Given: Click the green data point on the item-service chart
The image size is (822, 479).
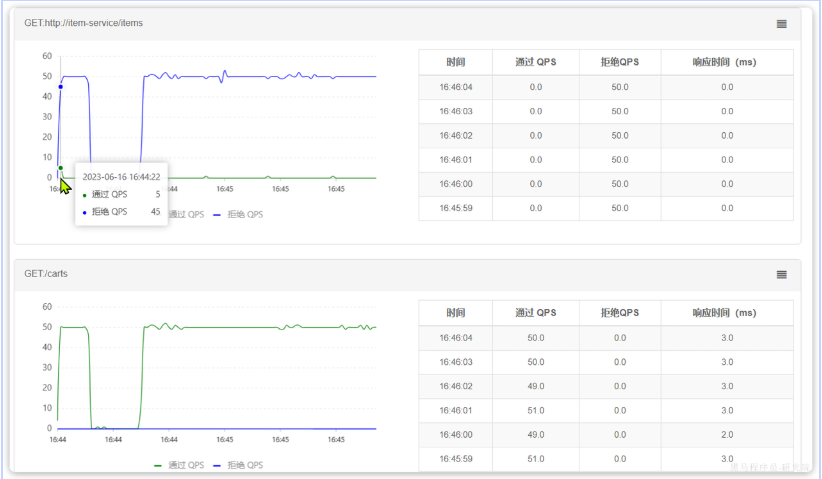Looking at the screenshot, I should [x=60, y=168].
